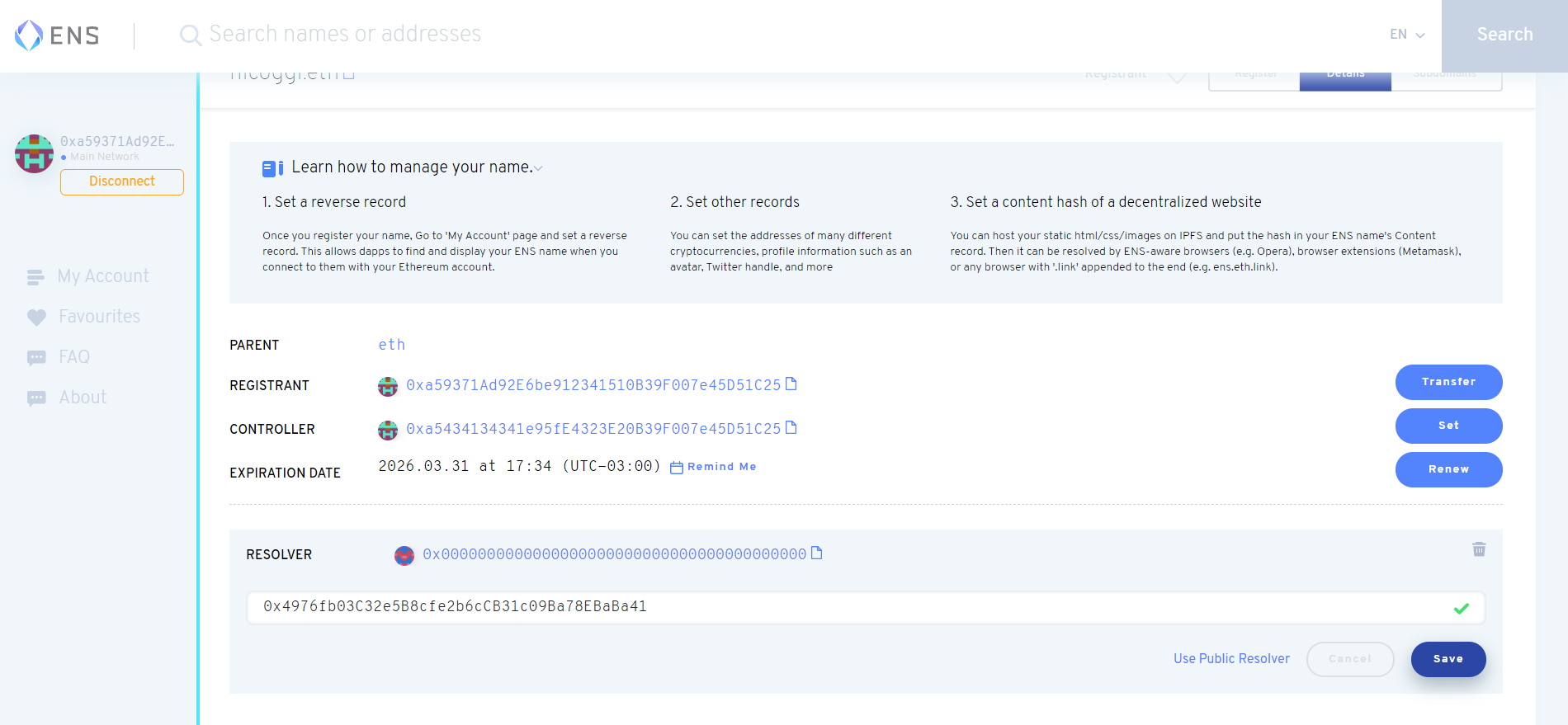Go to the FAQ page
This screenshot has width=1568, height=725.
(73, 357)
